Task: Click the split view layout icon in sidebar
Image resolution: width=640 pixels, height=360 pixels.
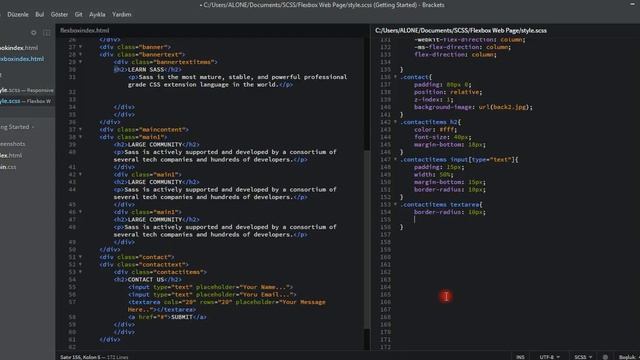Action: pos(47,33)
